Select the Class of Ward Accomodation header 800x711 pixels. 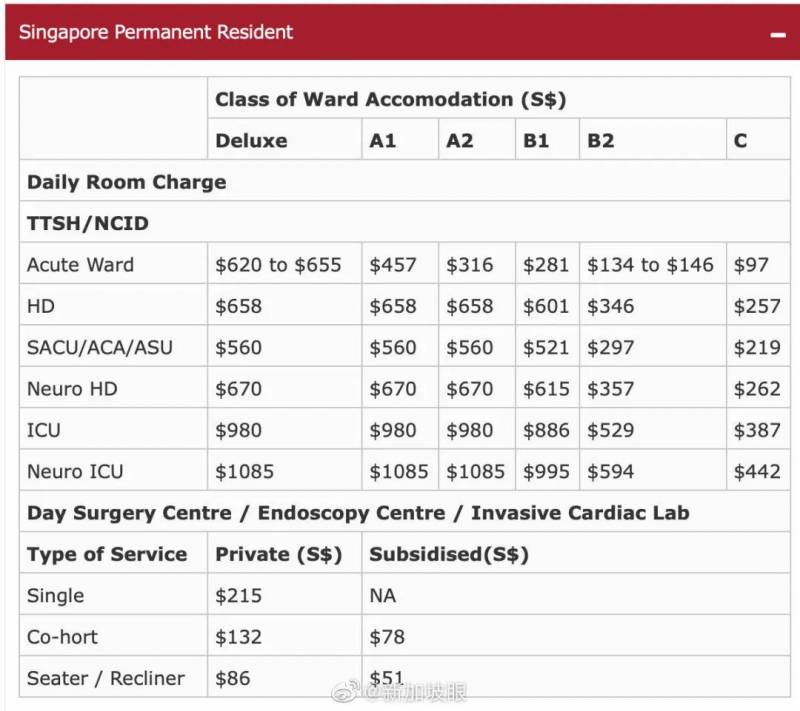[391, 99]
